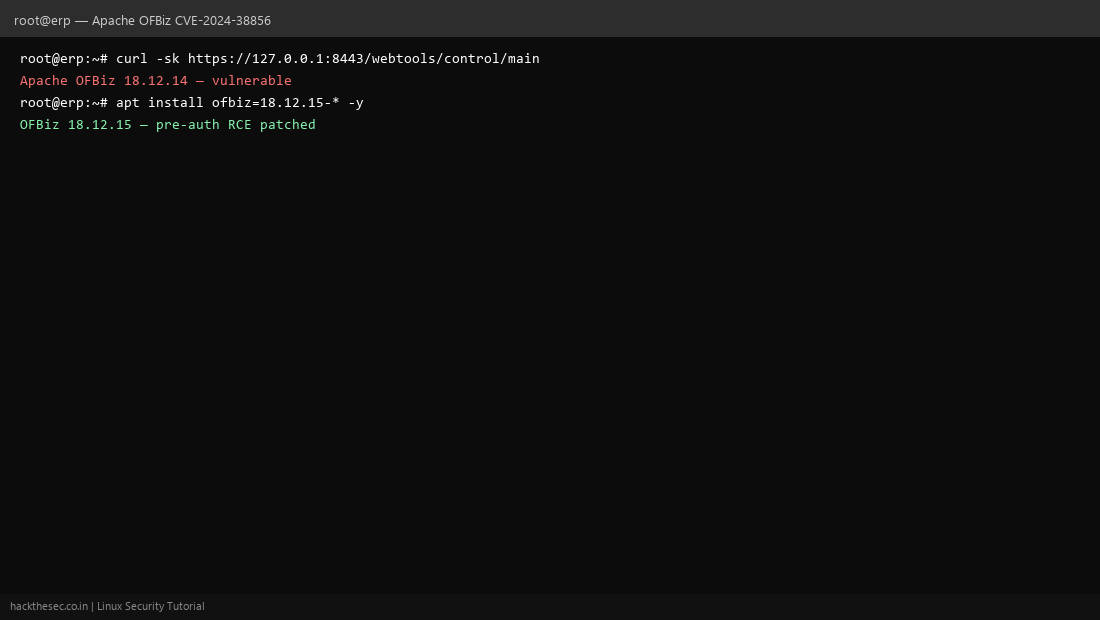Image resolution: width=1100 pixels, height=620 pixels.
Task: Select version 18.12.14 in red output
Action: (x=156, y=81)
